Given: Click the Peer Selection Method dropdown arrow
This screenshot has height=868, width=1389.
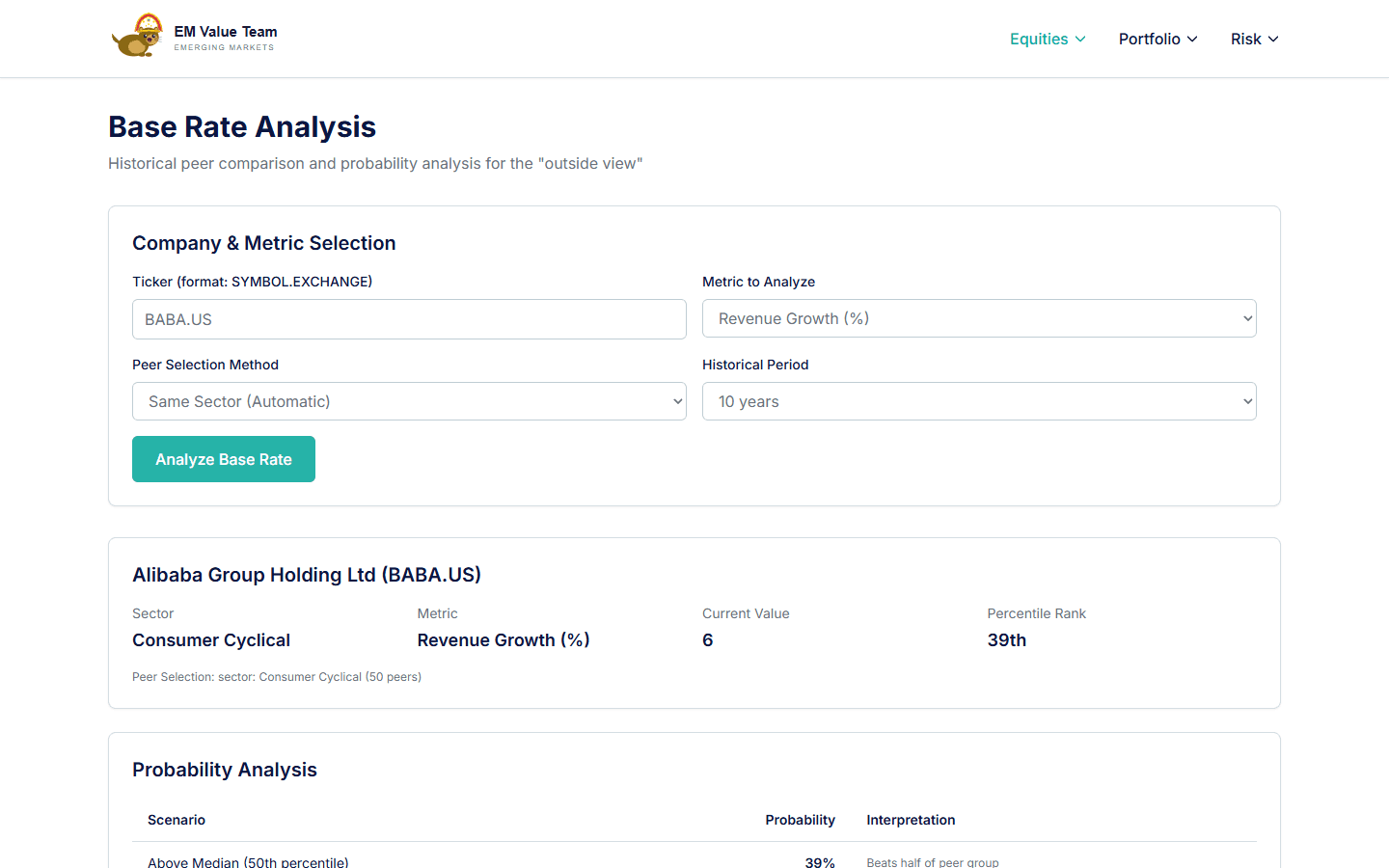Looking at the screenshot, I should click(673, 401).
